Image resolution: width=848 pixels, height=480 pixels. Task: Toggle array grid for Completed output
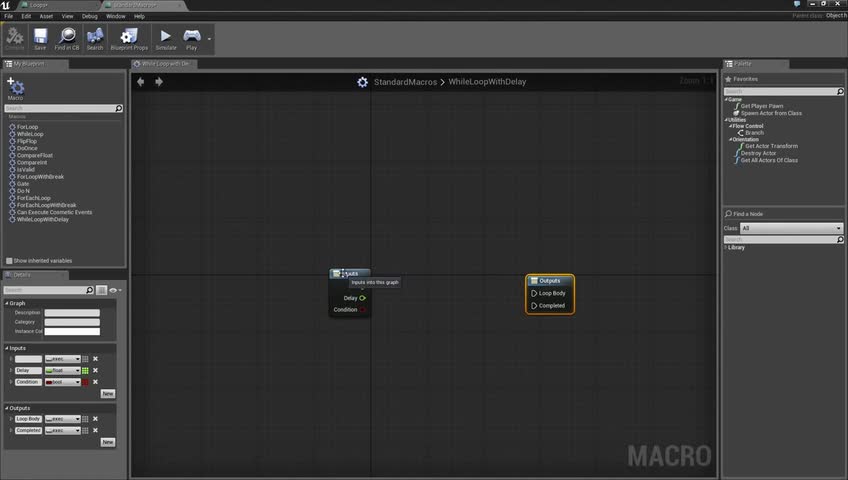click(x=85, y=431)
